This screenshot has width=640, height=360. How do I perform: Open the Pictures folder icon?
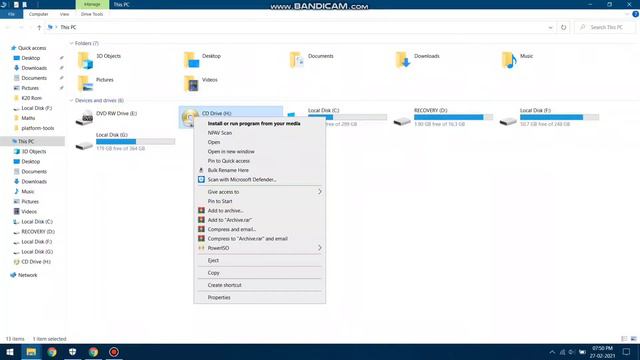85,84
